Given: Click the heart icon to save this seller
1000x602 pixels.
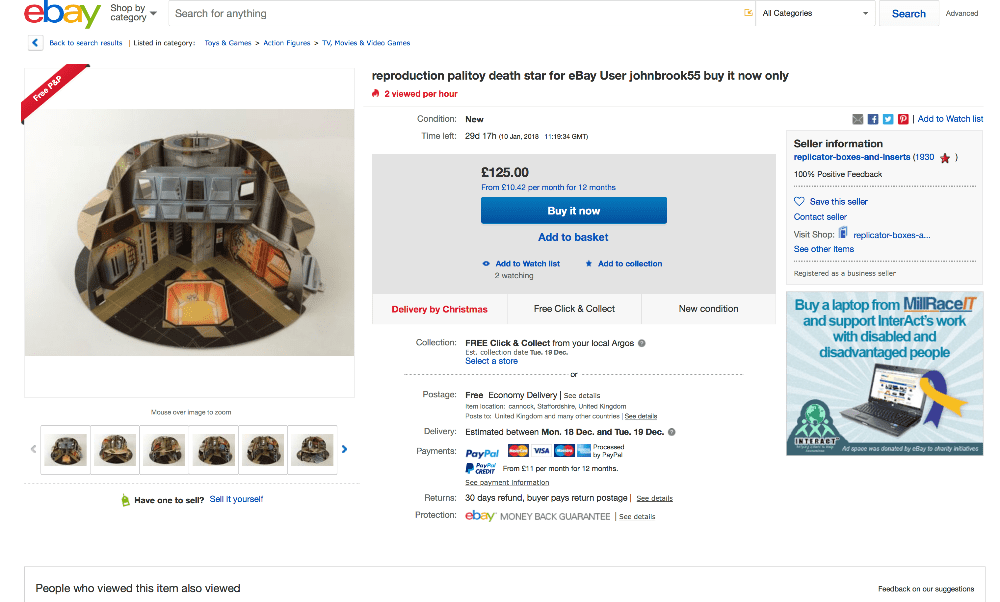Looking at the screenshot, I should (x=799, y=202).
